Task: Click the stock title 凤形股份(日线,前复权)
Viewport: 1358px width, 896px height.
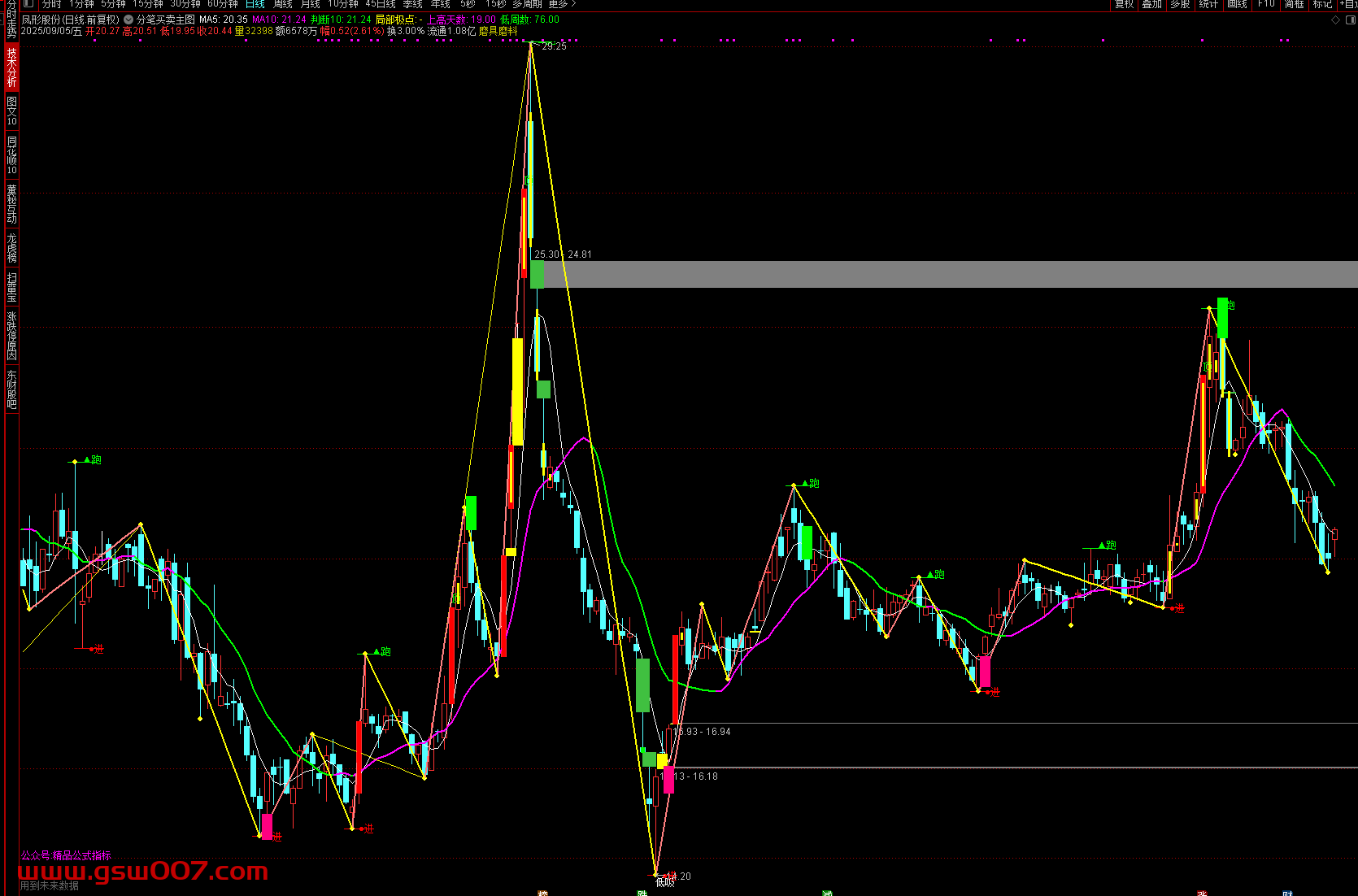Action: pyautogui.click(x=70, y=20)
